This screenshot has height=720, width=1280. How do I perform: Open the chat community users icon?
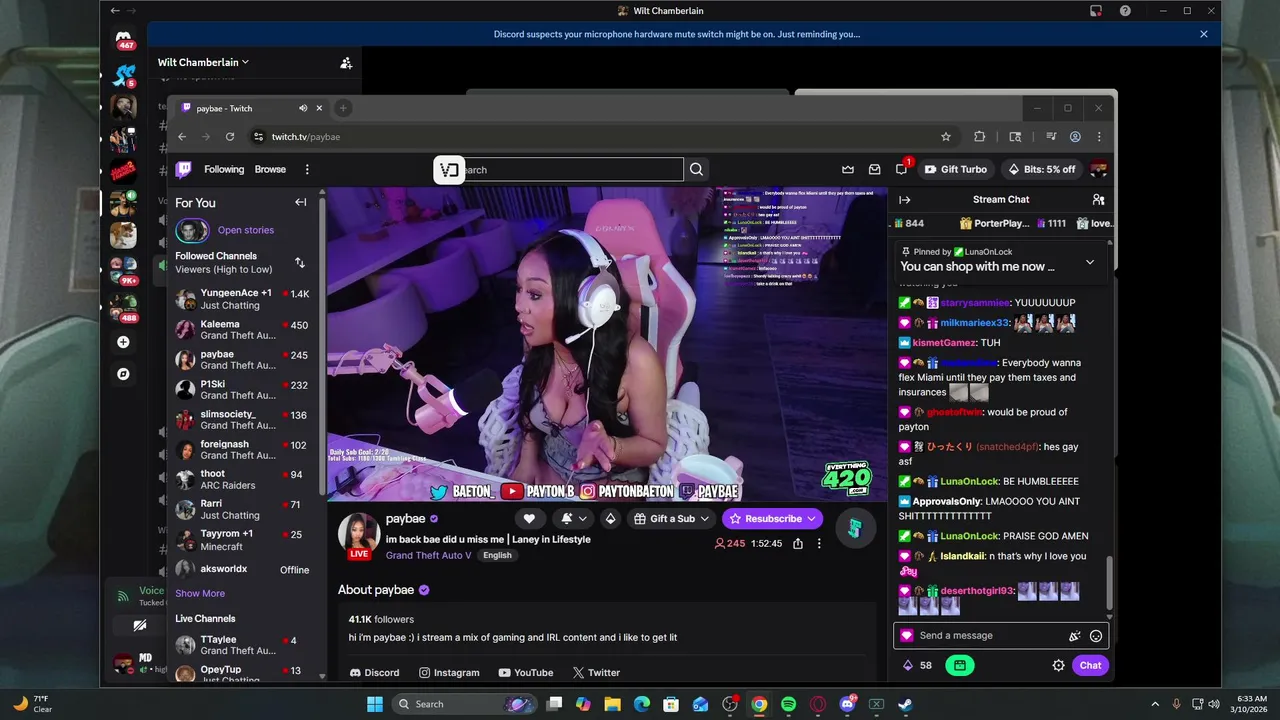[x=1098, y=200]
